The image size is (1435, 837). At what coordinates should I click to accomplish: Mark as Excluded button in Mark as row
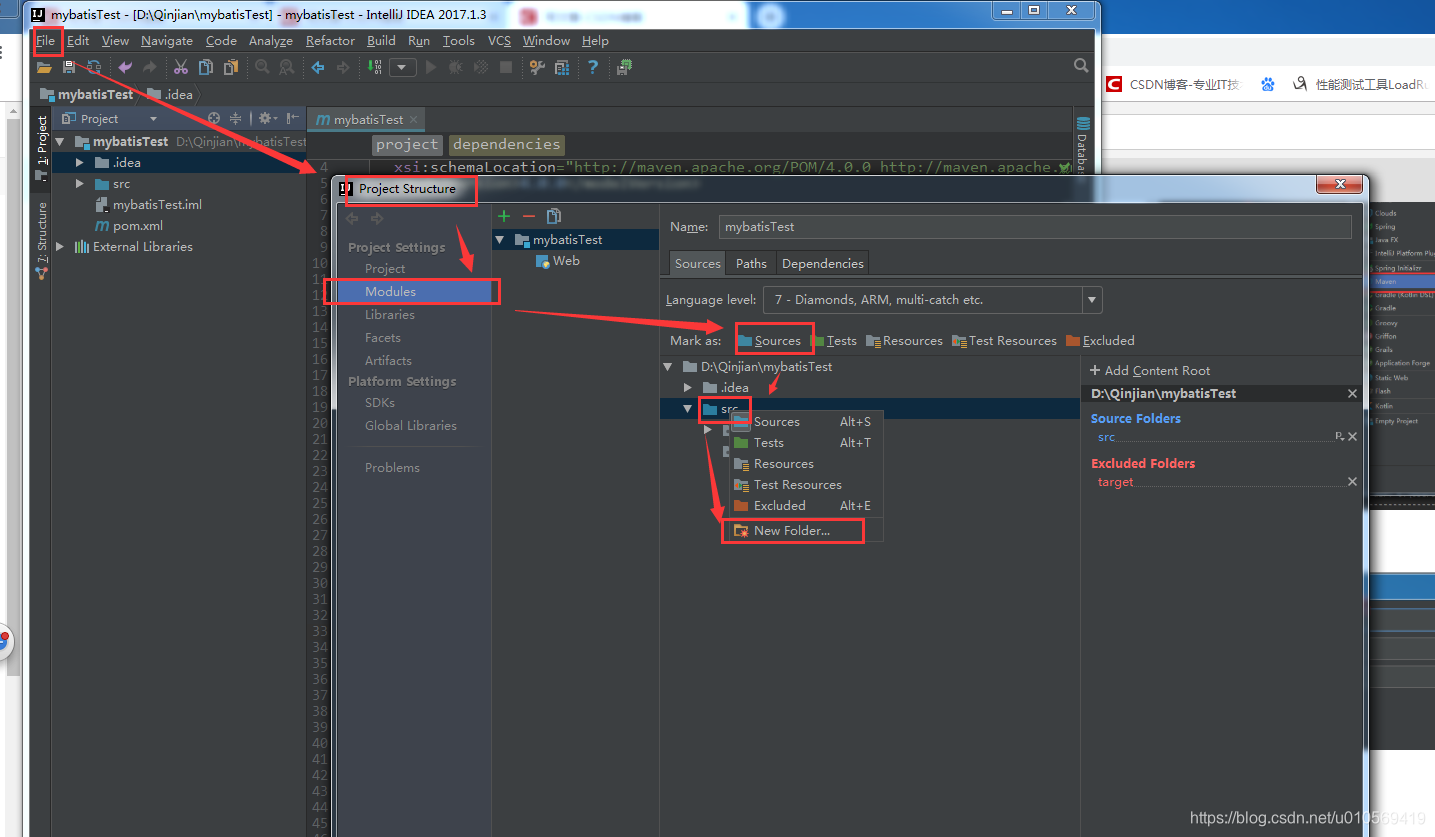pos(1100,340)
